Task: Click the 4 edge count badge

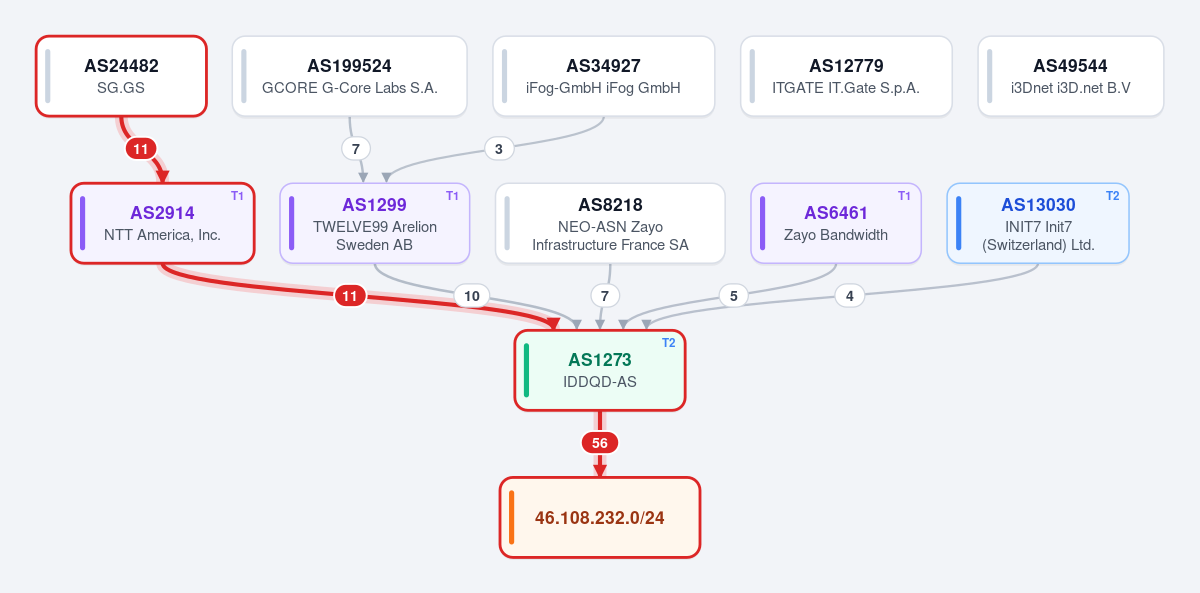Action: click(850, 296)
